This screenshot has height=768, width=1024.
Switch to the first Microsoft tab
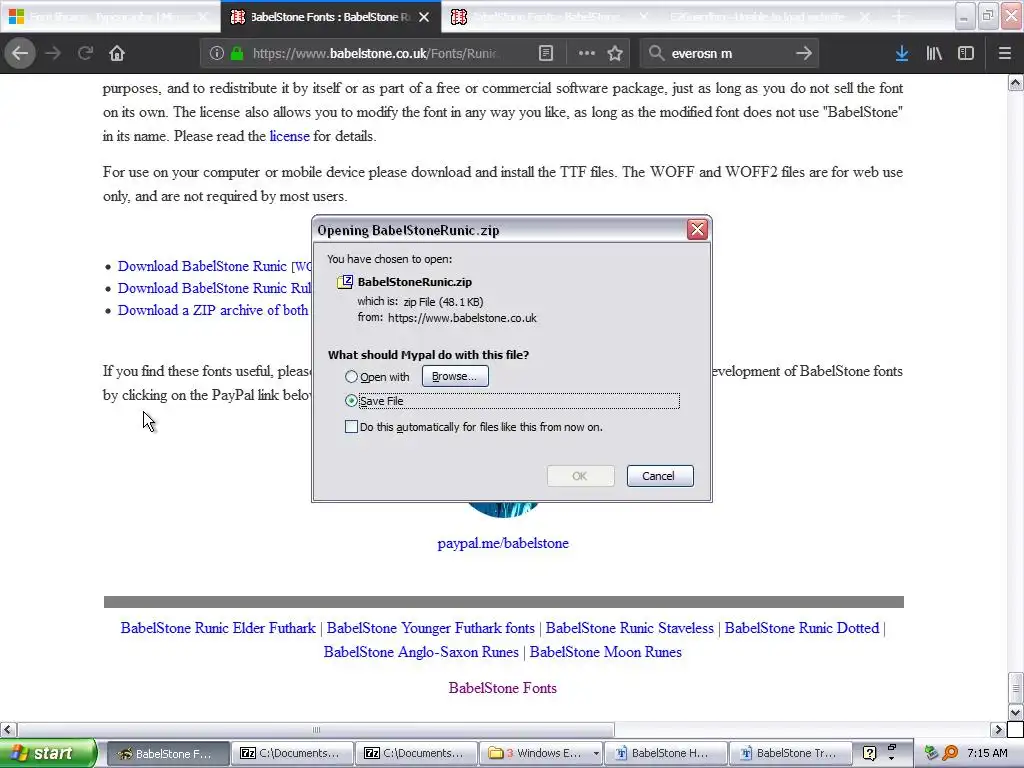click(x=110, y=17)
